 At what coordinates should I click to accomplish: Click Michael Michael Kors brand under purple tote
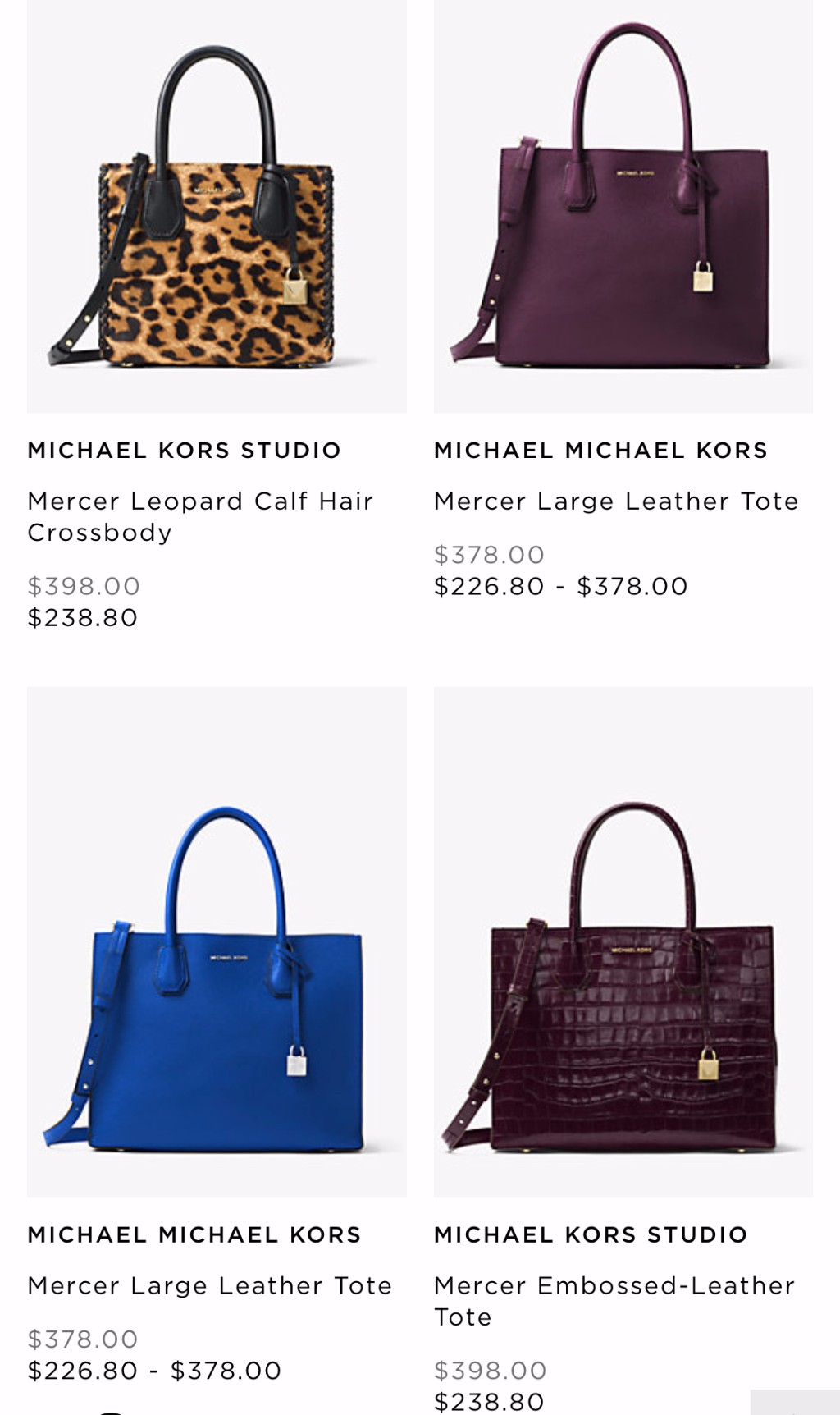pyautogui.click(x=600, y=450)
